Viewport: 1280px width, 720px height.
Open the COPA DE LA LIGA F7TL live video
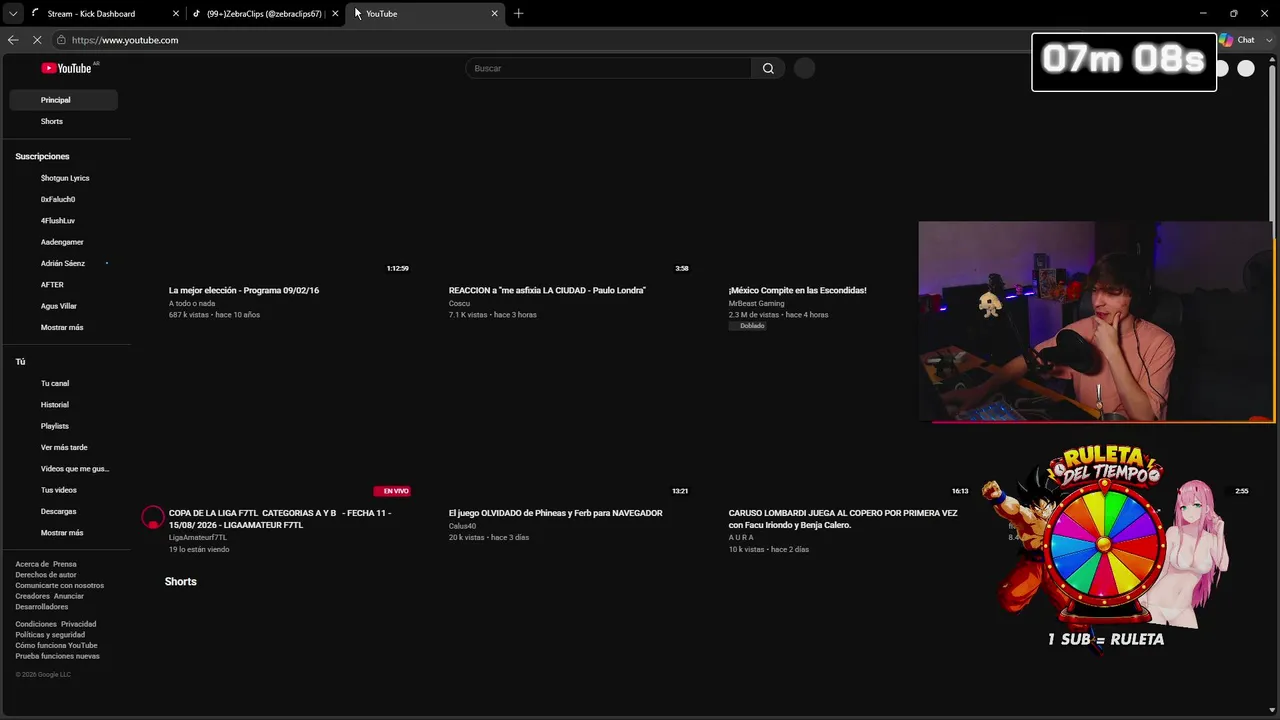[280, 518]
